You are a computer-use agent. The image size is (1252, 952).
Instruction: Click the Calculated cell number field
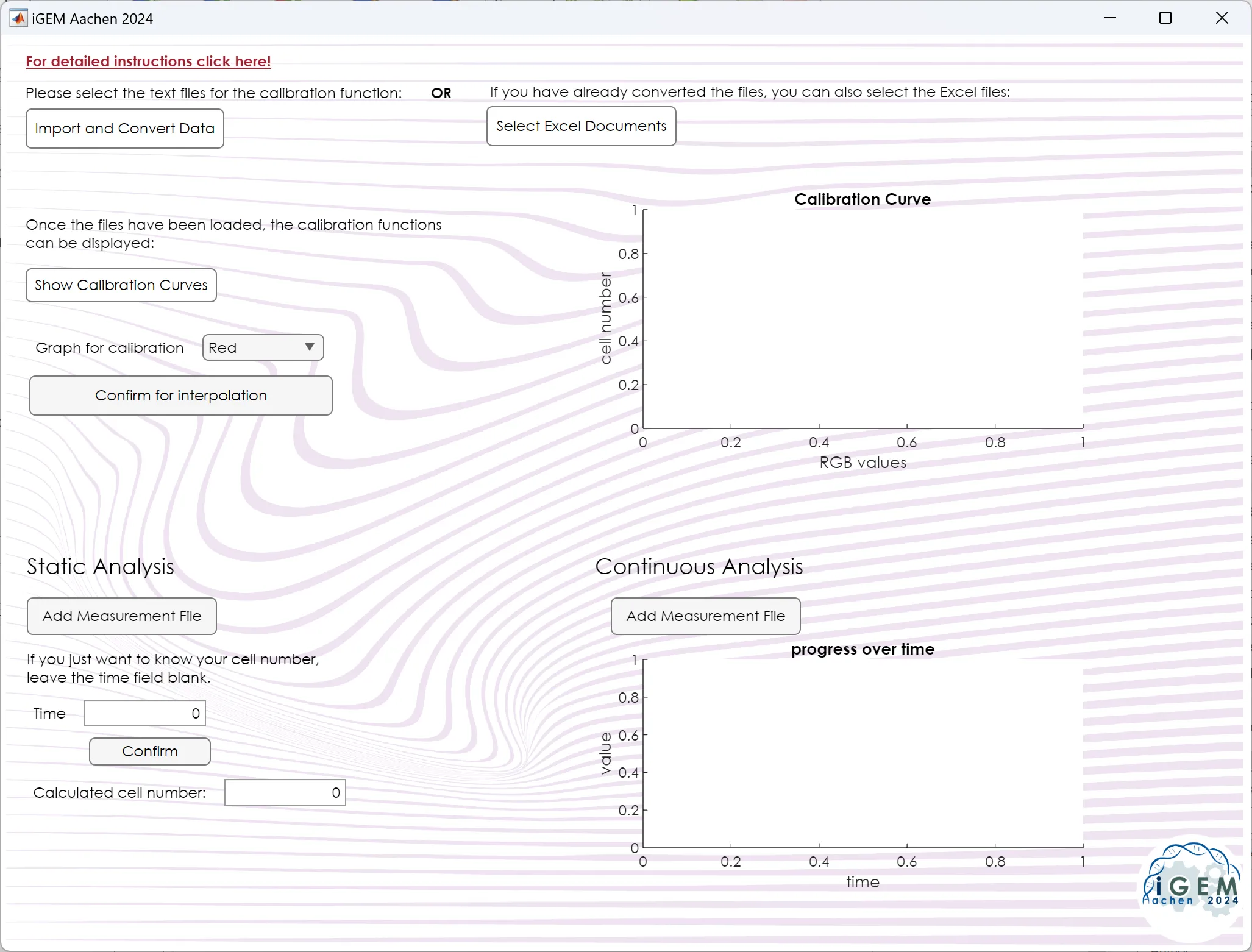click(285, 792)
